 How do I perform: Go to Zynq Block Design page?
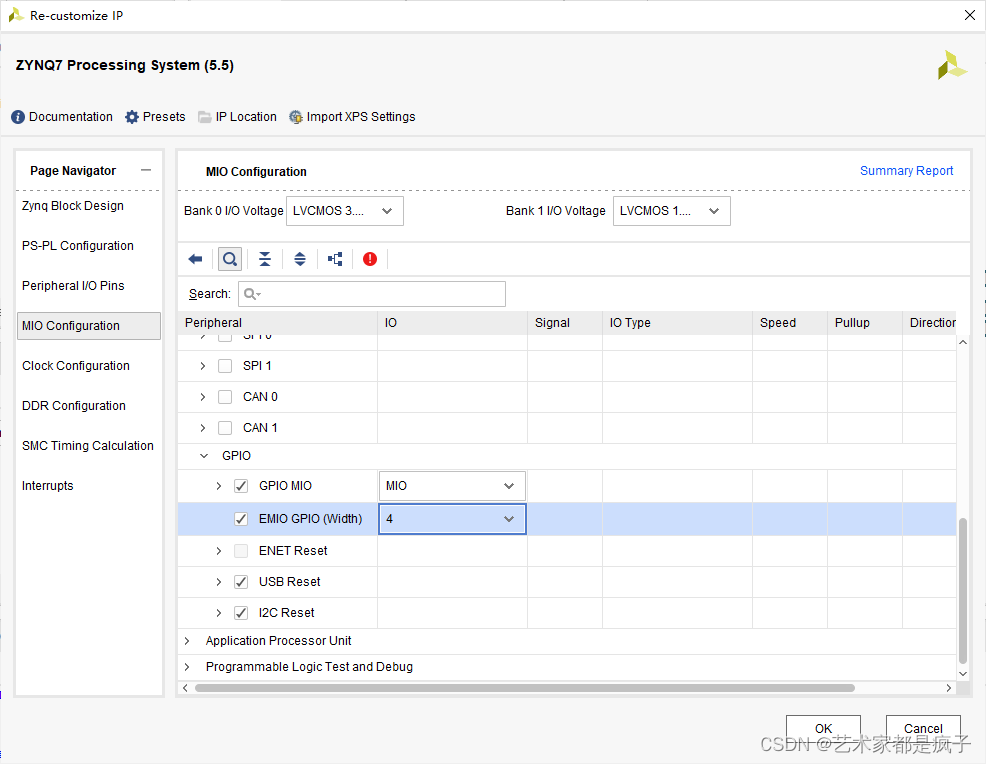(x=73, y=206)
